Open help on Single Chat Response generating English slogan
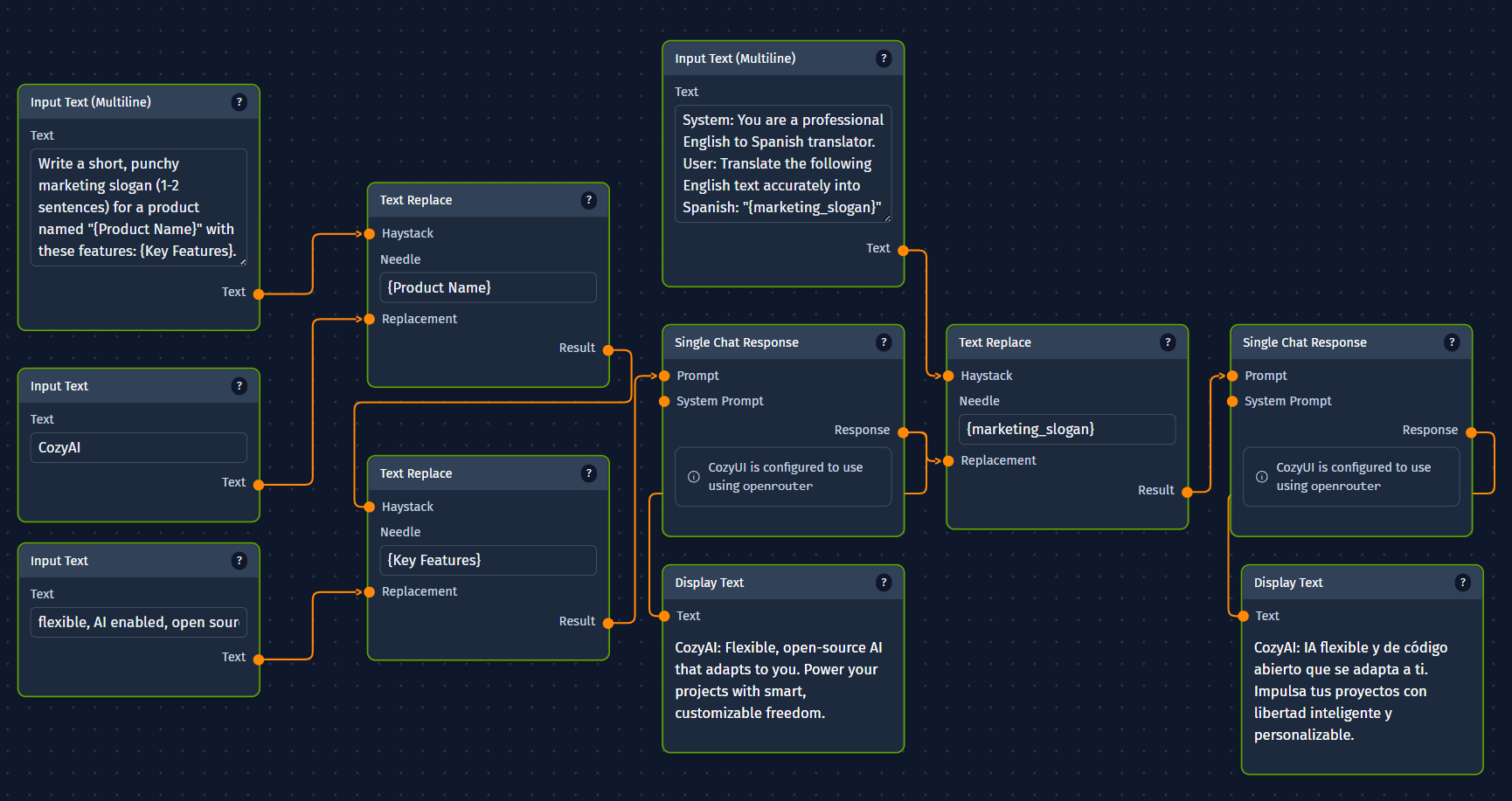The image size is (1512, 801). [x=884, y=342]
